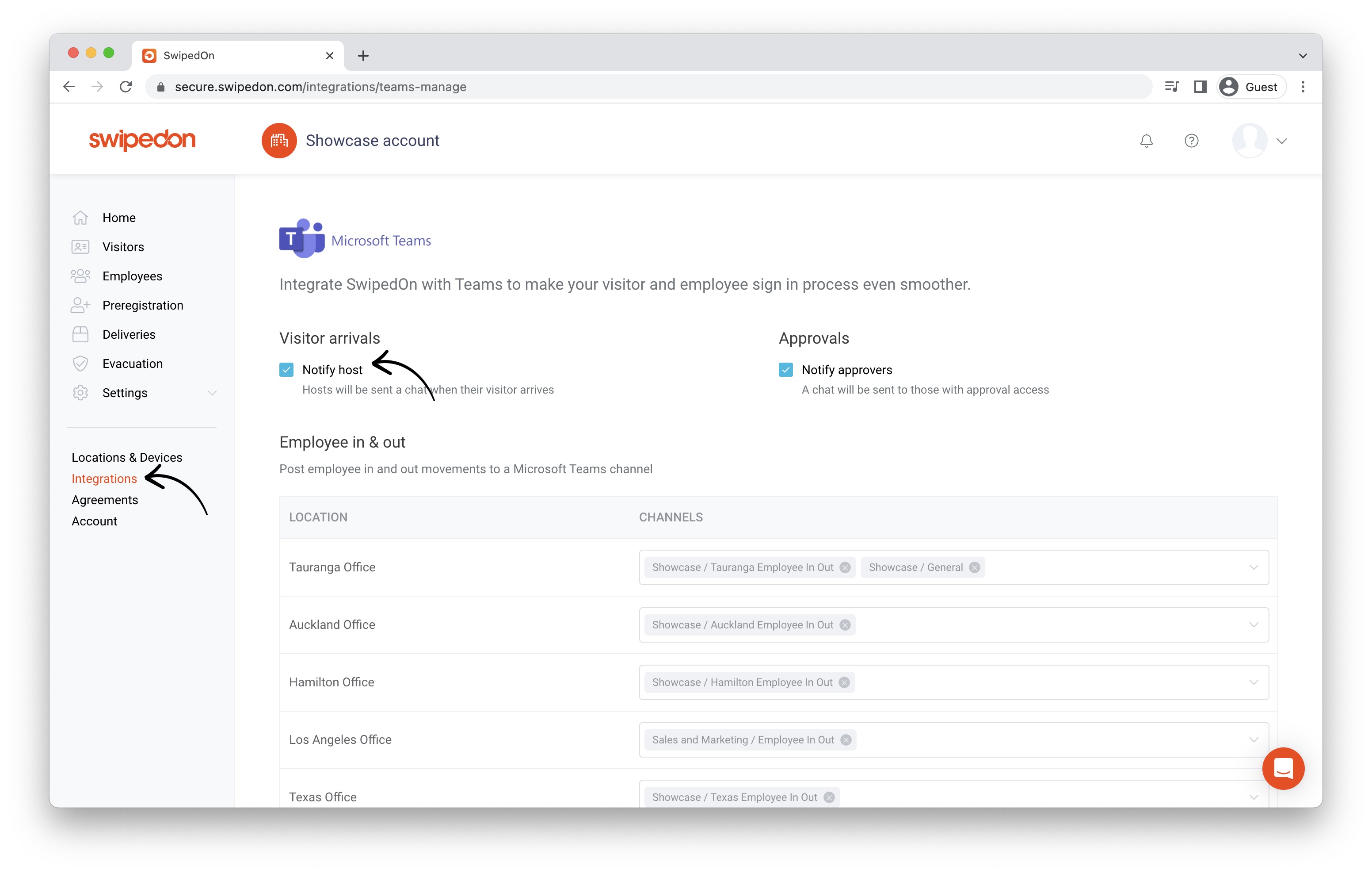The image size is (1372, 873).
Task: Open the Evacuation menu item
Action: [132, 364]
